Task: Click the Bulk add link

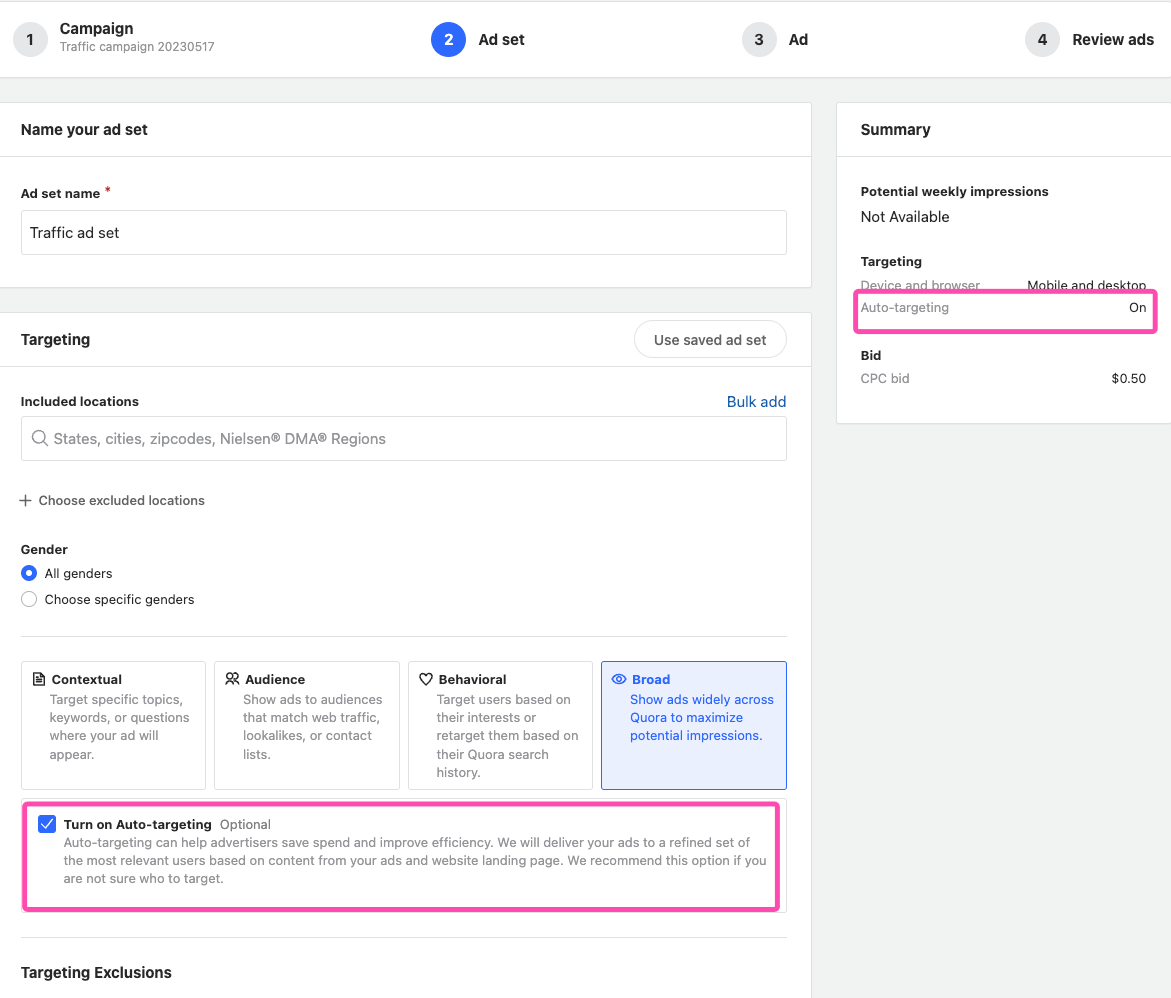Action: (x=756, y=401)
